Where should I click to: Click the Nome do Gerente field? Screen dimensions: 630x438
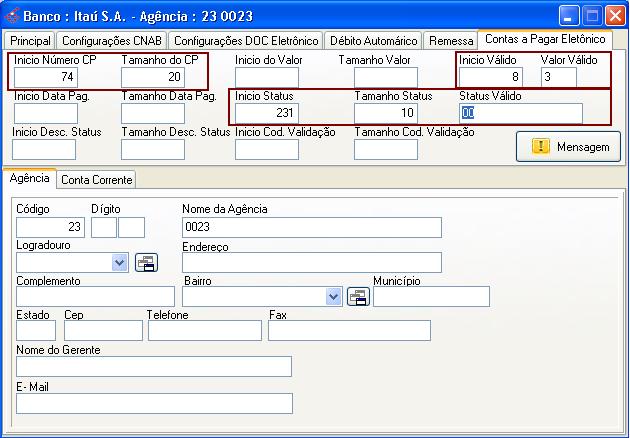click(154, 366)
